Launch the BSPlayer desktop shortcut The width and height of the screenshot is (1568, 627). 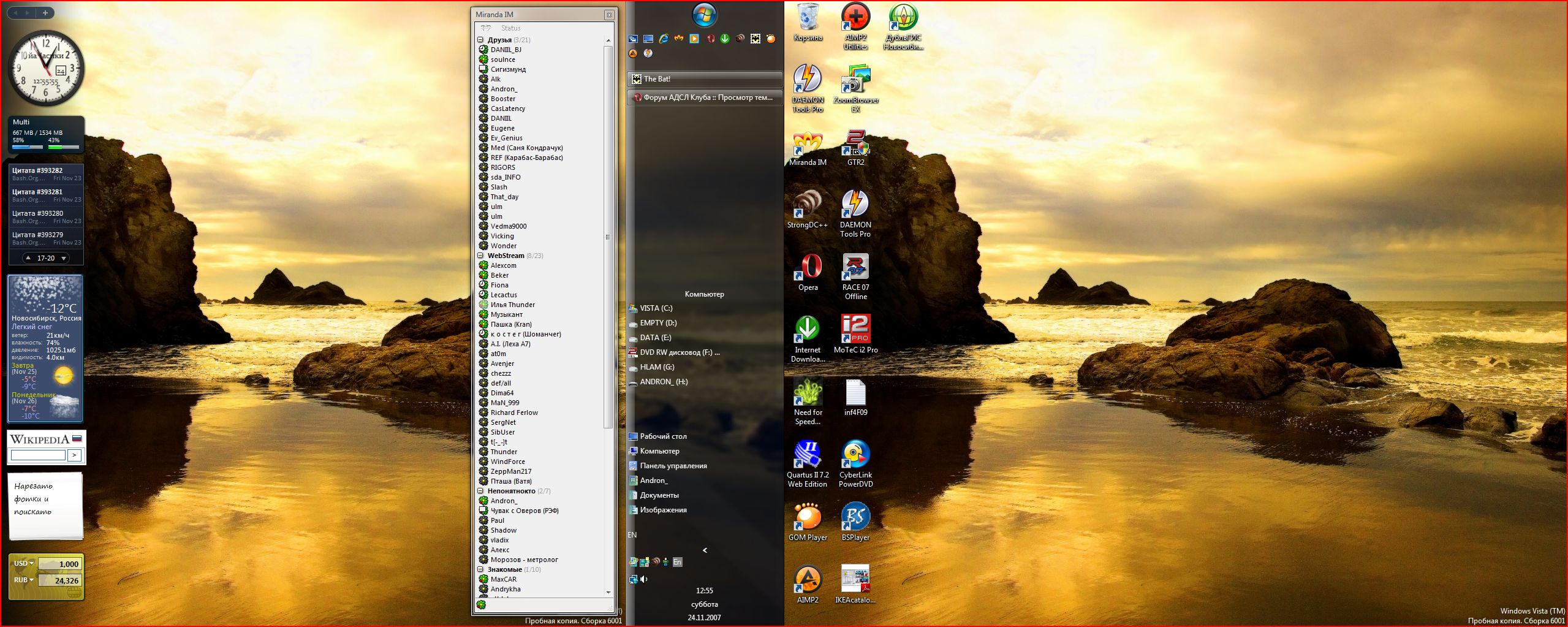point(855,517)
